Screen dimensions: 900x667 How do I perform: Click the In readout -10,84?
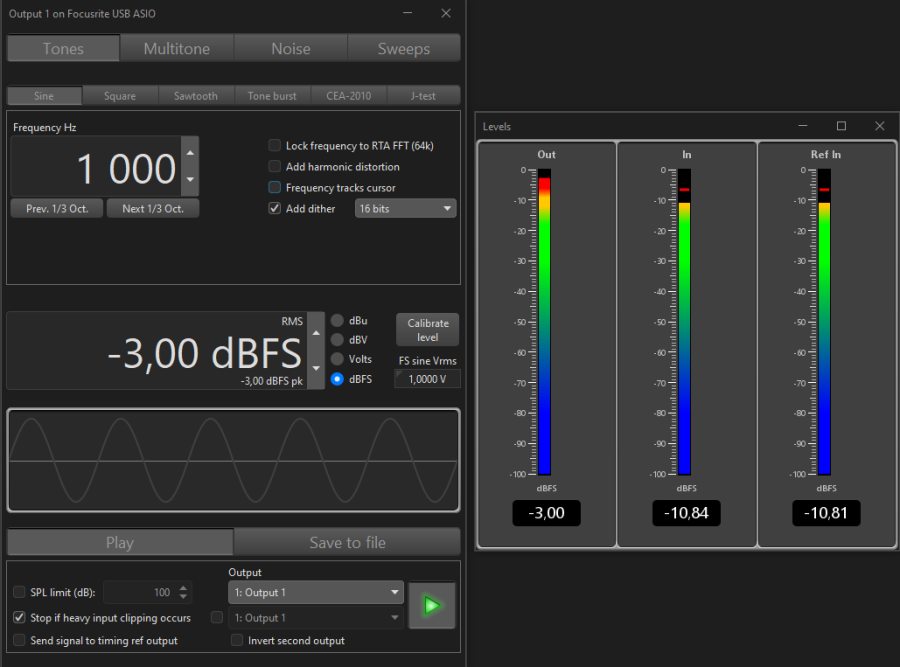[x=686, y=513]
